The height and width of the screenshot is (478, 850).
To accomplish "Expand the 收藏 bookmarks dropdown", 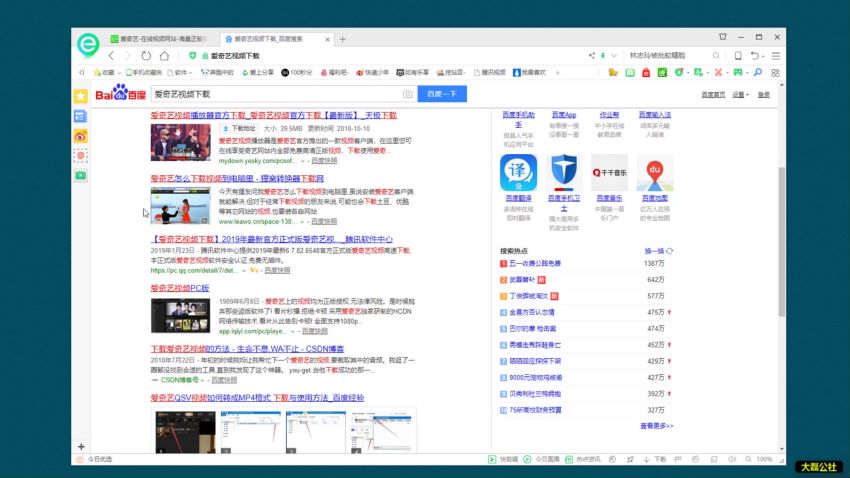I will (119, 73).
